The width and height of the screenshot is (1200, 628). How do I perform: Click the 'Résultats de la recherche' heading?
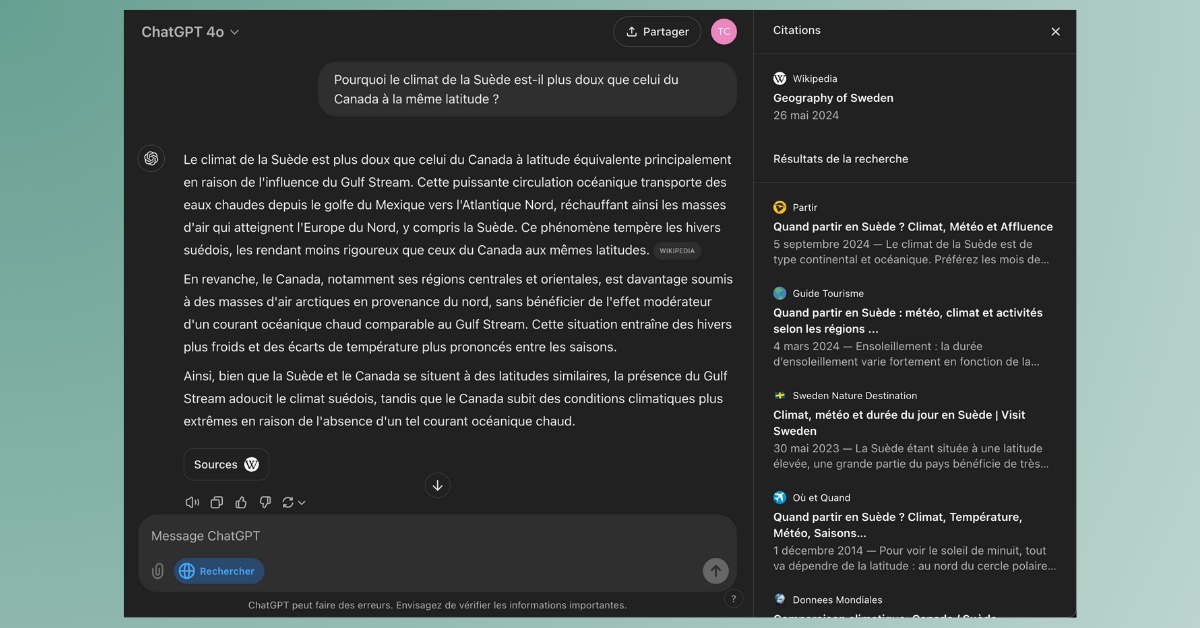pyautogui.click(x=840, y=159)
